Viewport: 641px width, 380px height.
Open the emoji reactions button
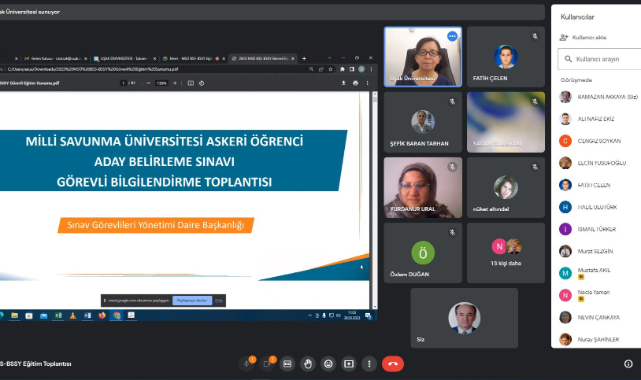pos(328,364)
